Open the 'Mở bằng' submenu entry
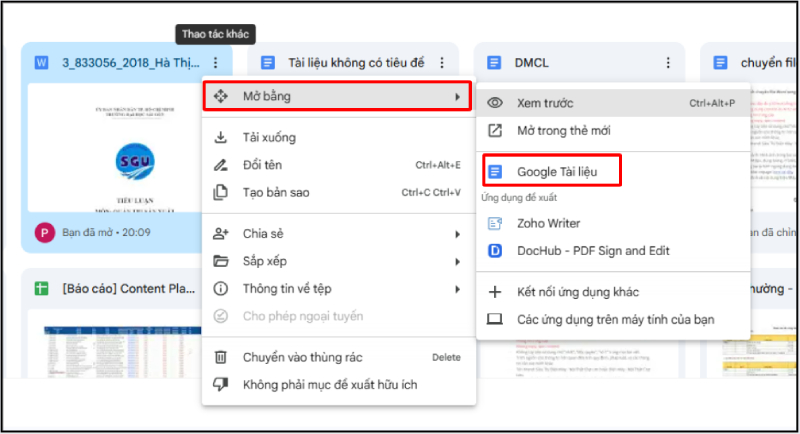The image size is (800, 434). (337, 96)
